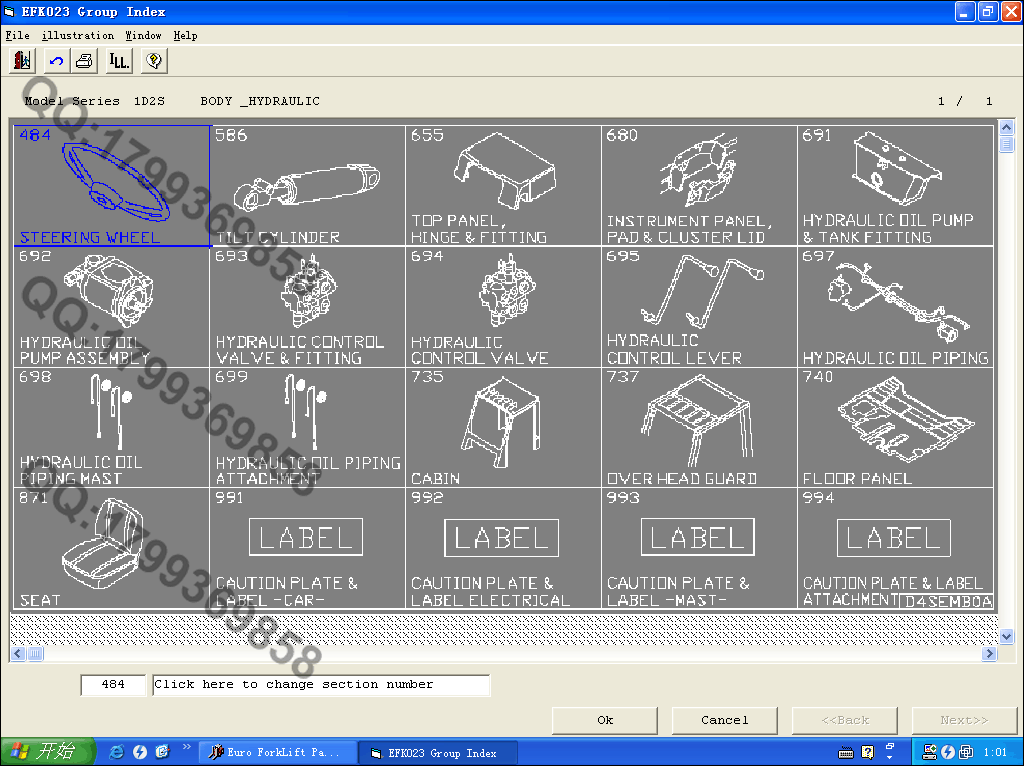Click the vertical scrollbar up arrow
Image resolution: width=1024 pixels, height=766 pixels.
1006,128
